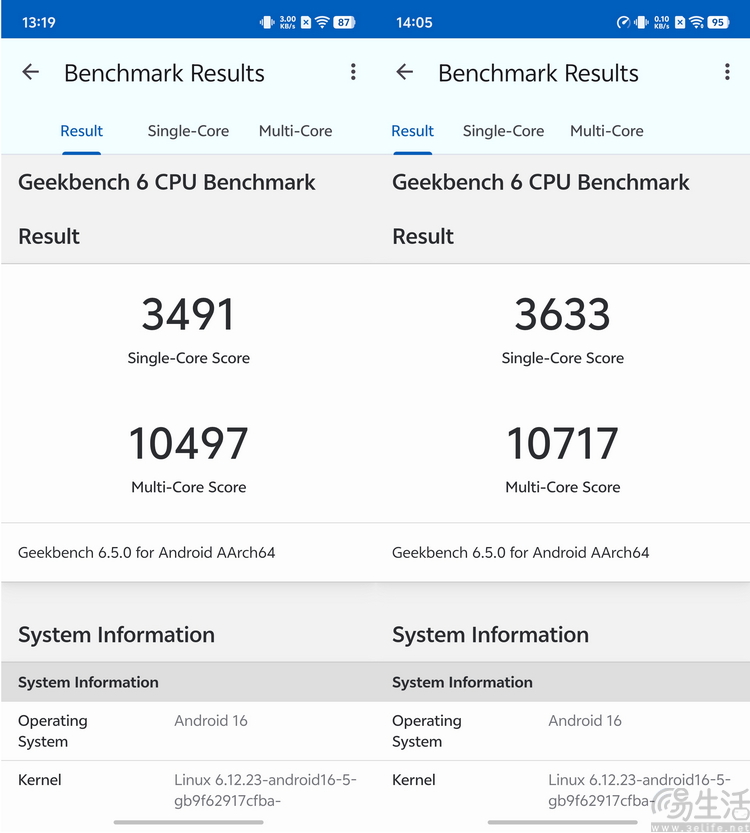Tap the battery 87 indicator icon
The image size is (750, 833).
pyautogui.click(x=344, y=22)
